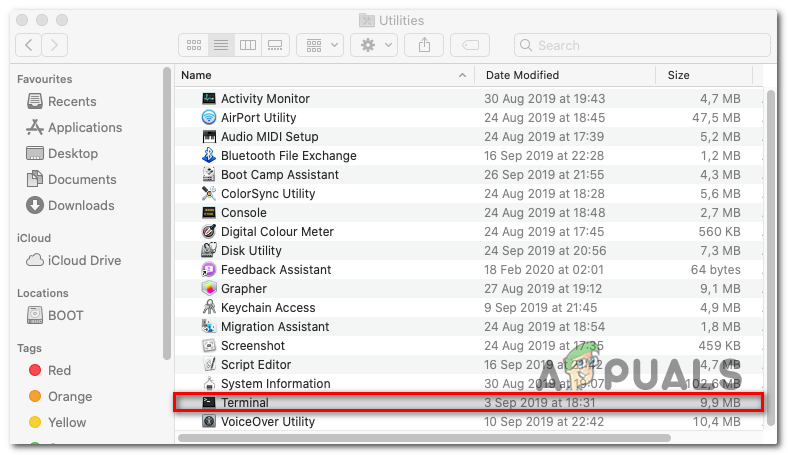The width and height of the screenshot is (788, 455).
Task: Open iCloud Drive in the sidebar
Action: [x=73, y=260]
